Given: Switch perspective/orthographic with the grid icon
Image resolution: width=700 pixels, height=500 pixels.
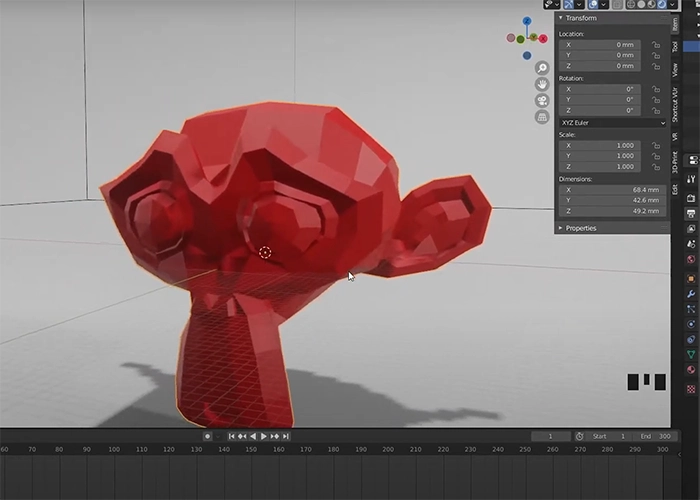Looking at the screenshot, I should 542,116.
